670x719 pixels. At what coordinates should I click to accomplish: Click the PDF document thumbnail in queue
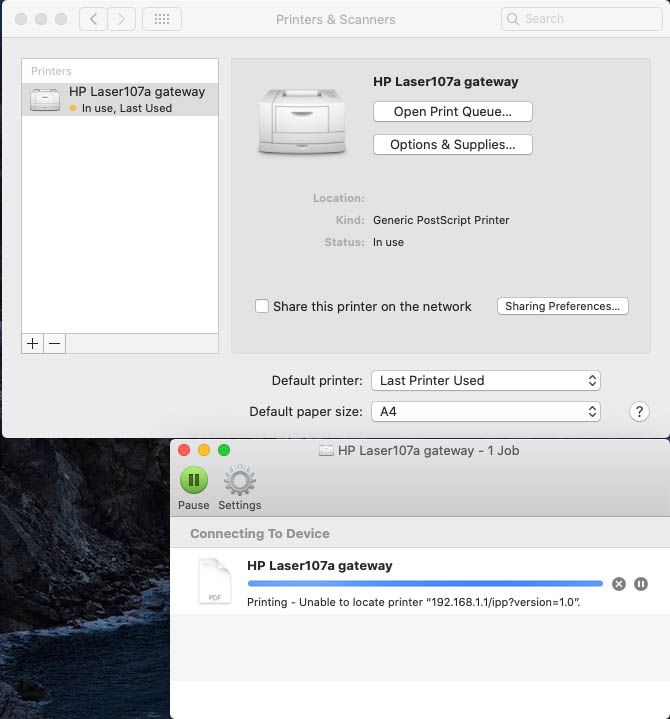(214, 581)
